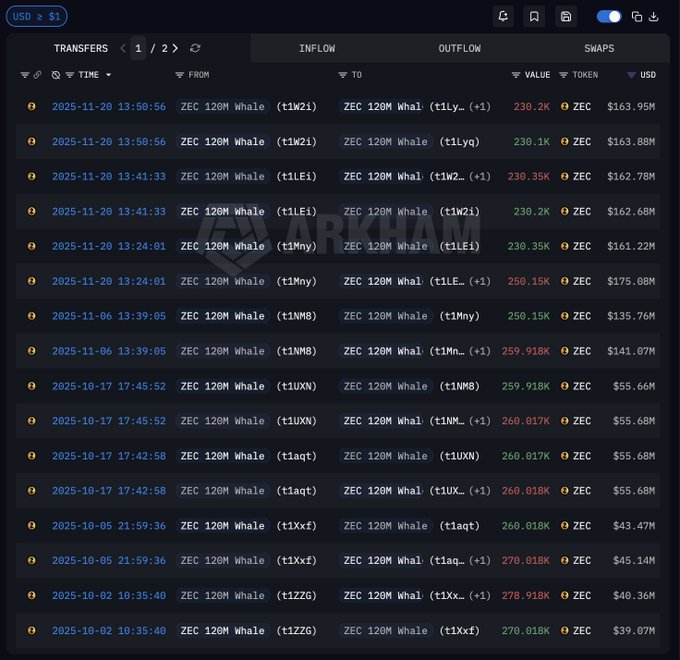
Task: Switch to the OUTFLOW tab
Action: pyautogui.click(x=459, y=48)
